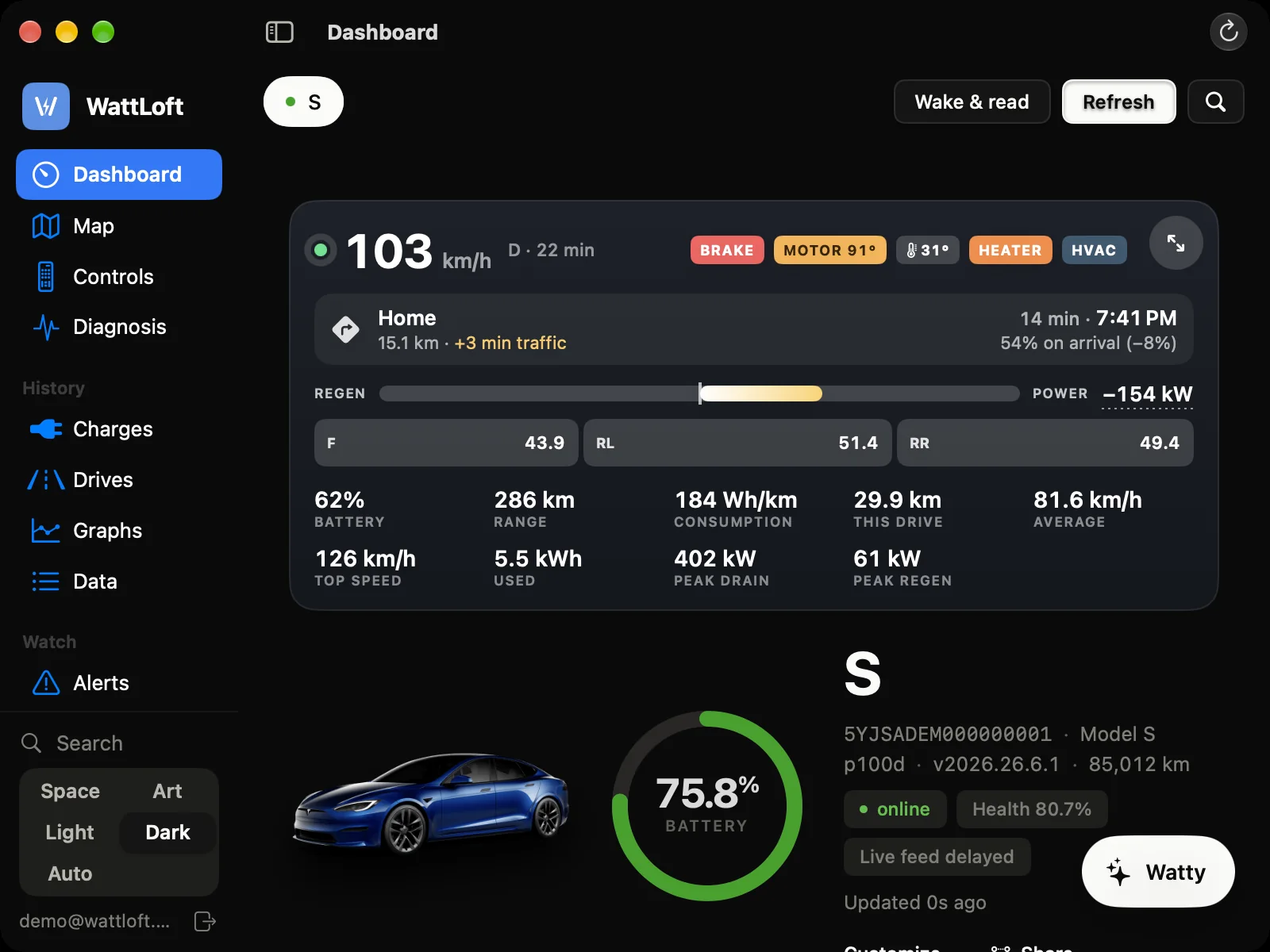Viewport: 1270px width, 952px height.
Task: Click the Live feed delayed chip
Action: coord(937,857)
